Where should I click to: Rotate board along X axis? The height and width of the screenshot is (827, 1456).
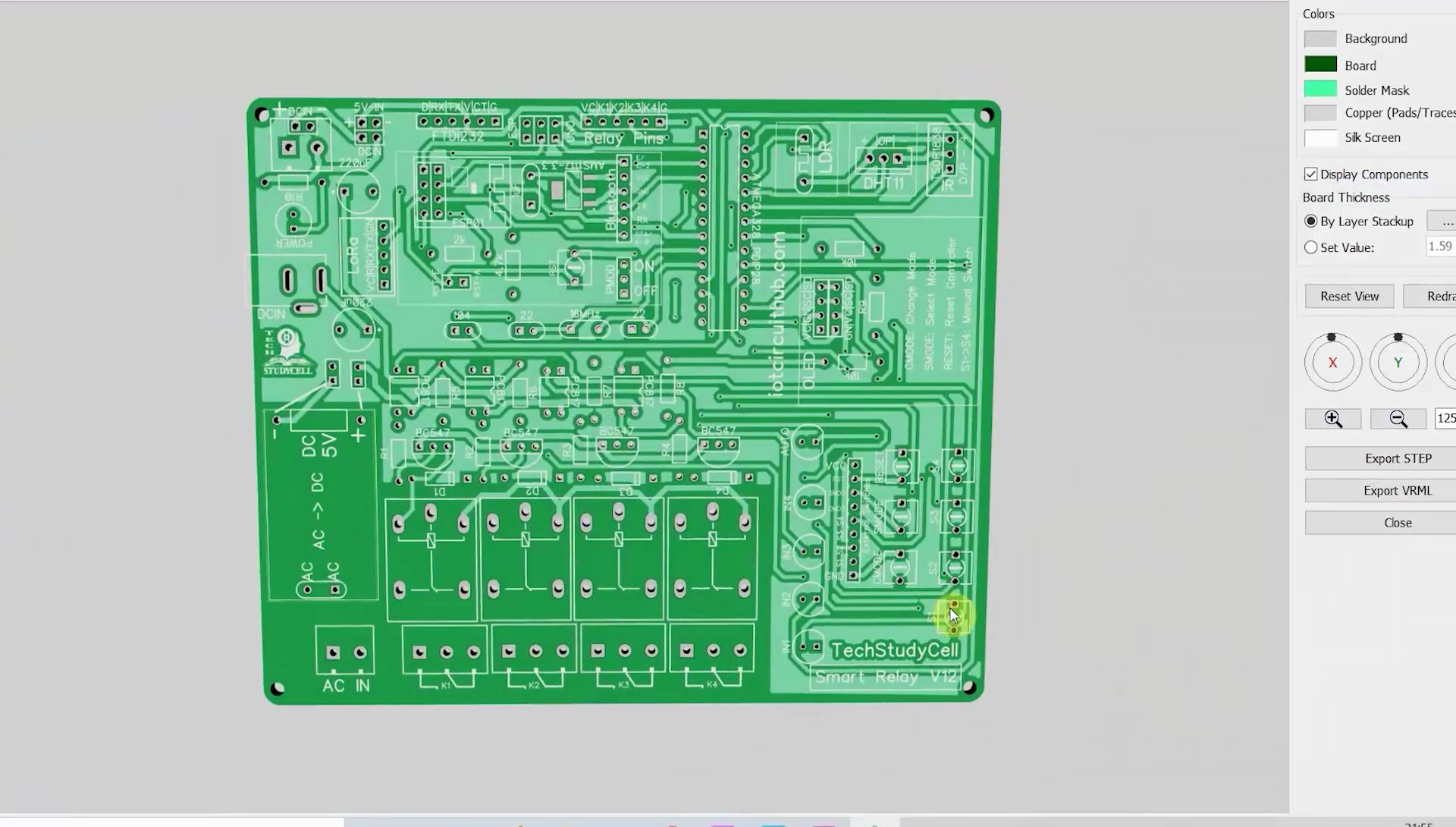[1333, 362]
